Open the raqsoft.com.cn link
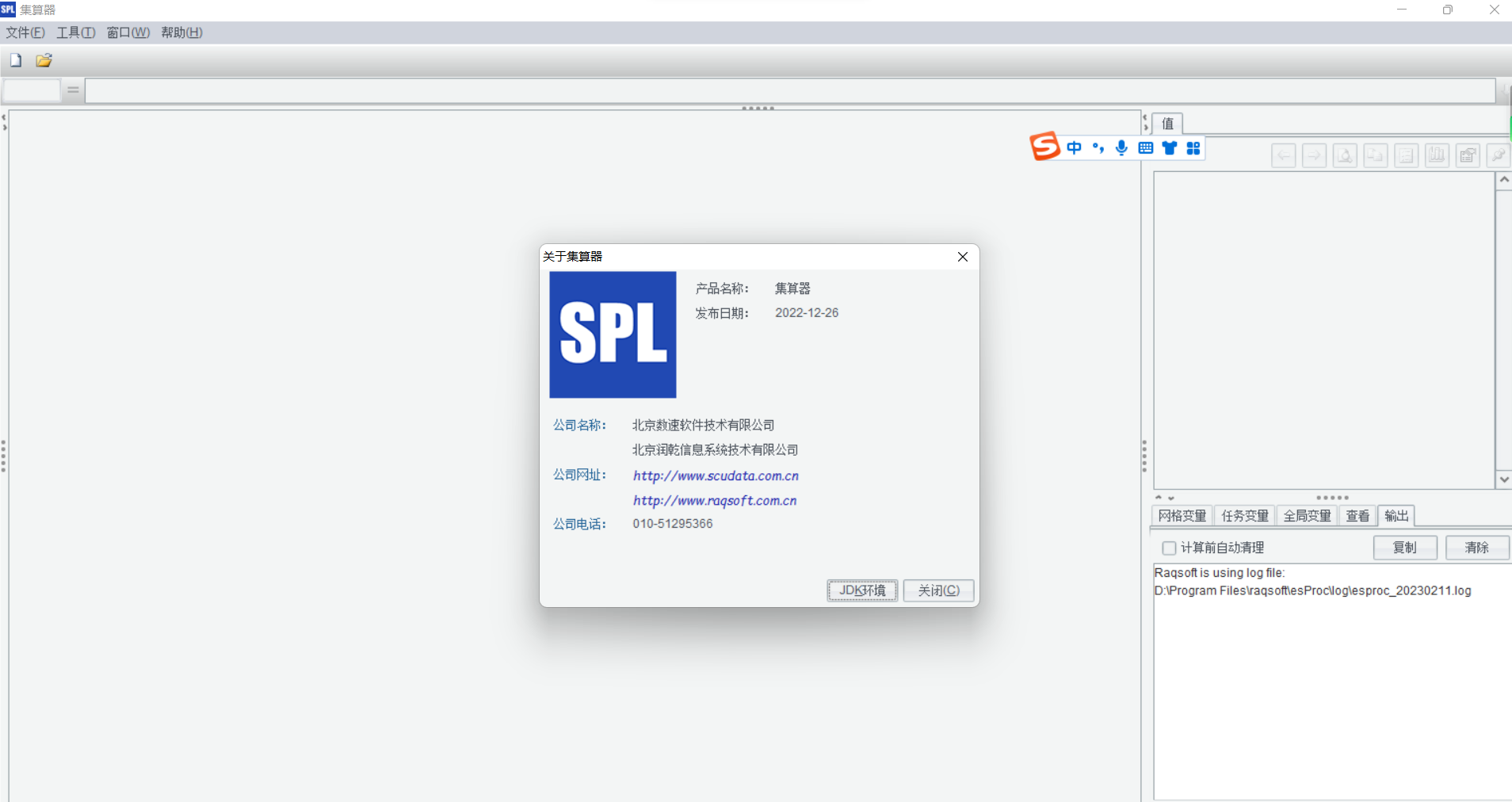The width and height of the screenshot is (1512, 802). [x=715, y=501]
